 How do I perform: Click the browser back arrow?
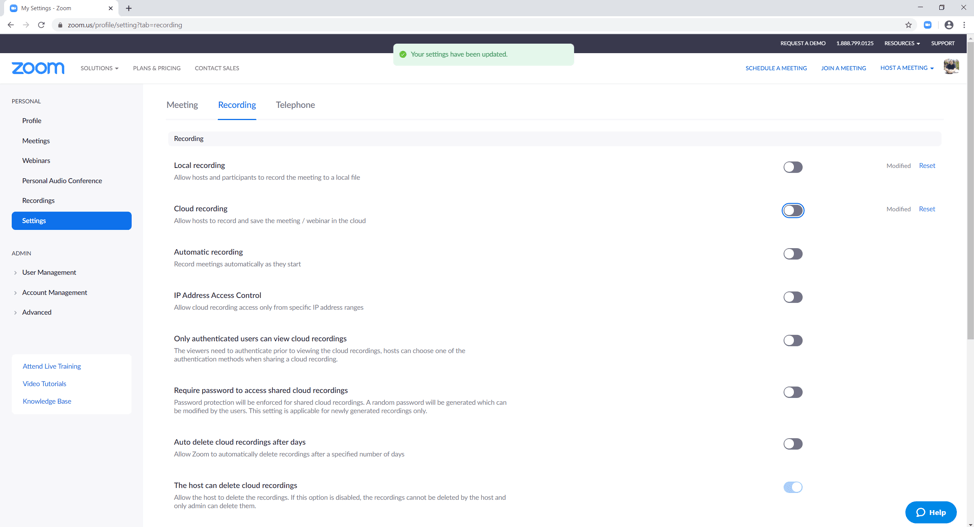pyautogui.click(x=11, y=25)
